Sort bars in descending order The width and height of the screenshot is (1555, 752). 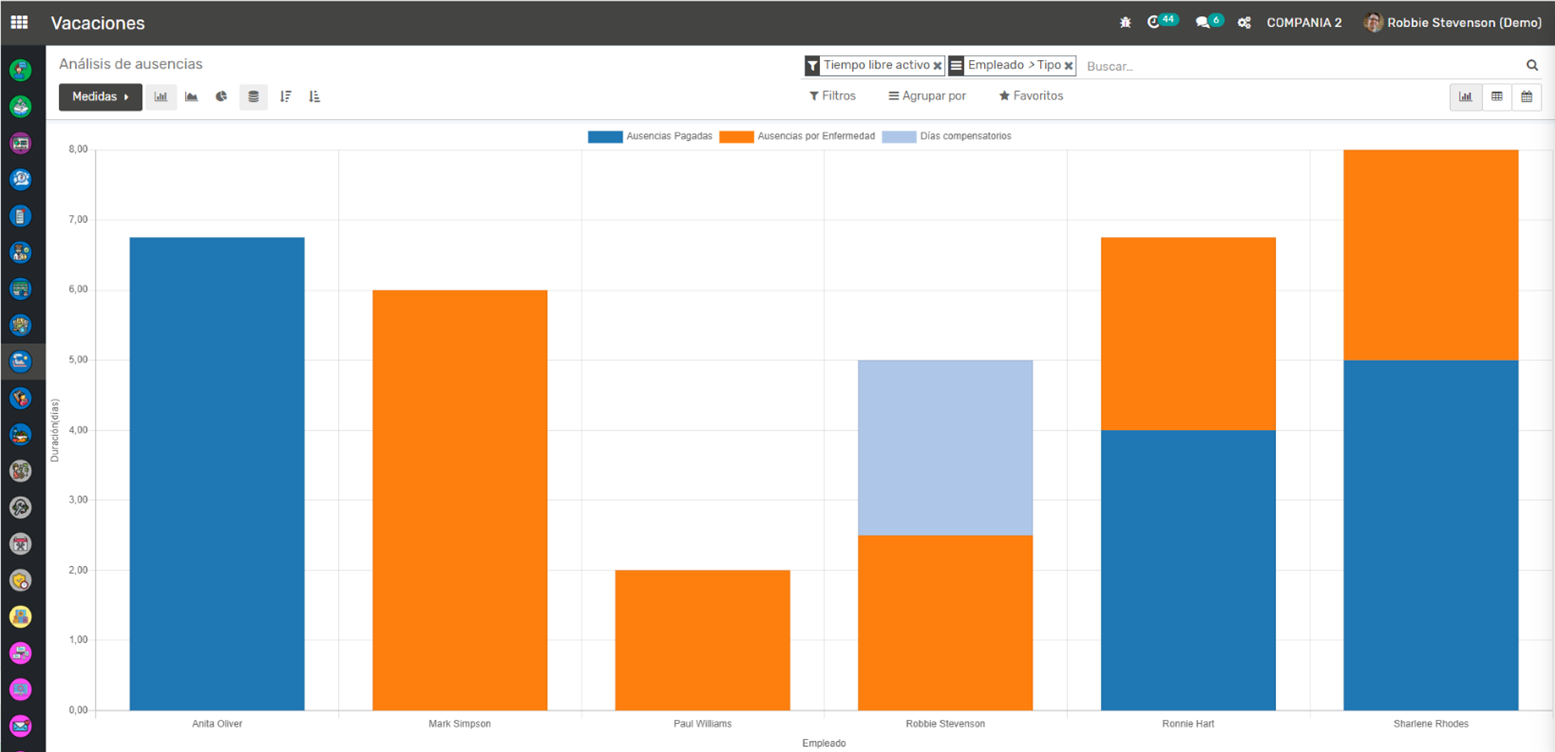(286, 97)
